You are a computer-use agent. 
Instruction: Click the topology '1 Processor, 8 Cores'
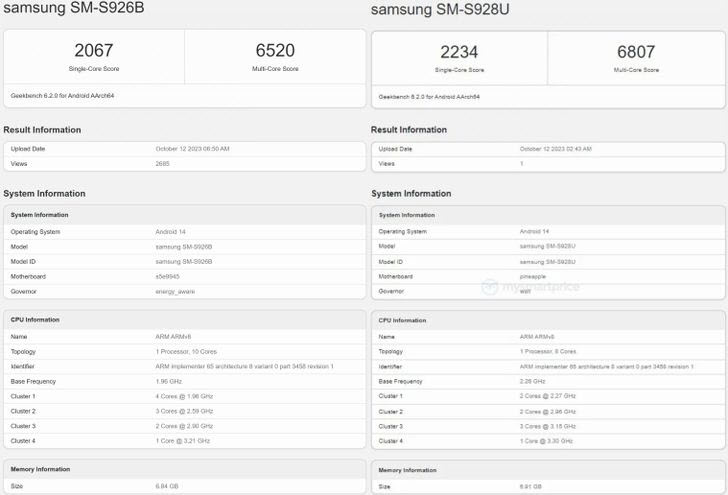click(x=548, y=352)
